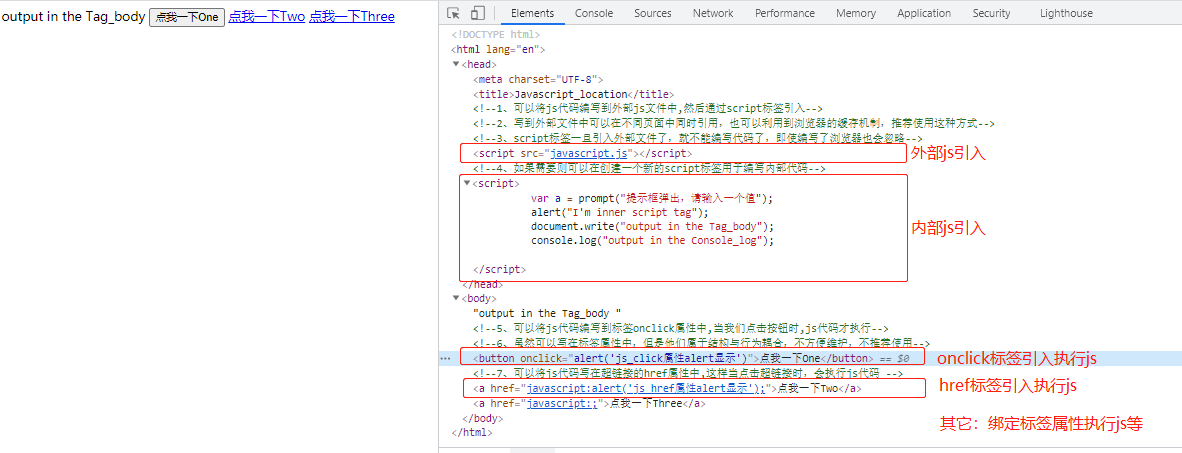
Task: Select the comment starting with <!--6
Action: point(701,343)
